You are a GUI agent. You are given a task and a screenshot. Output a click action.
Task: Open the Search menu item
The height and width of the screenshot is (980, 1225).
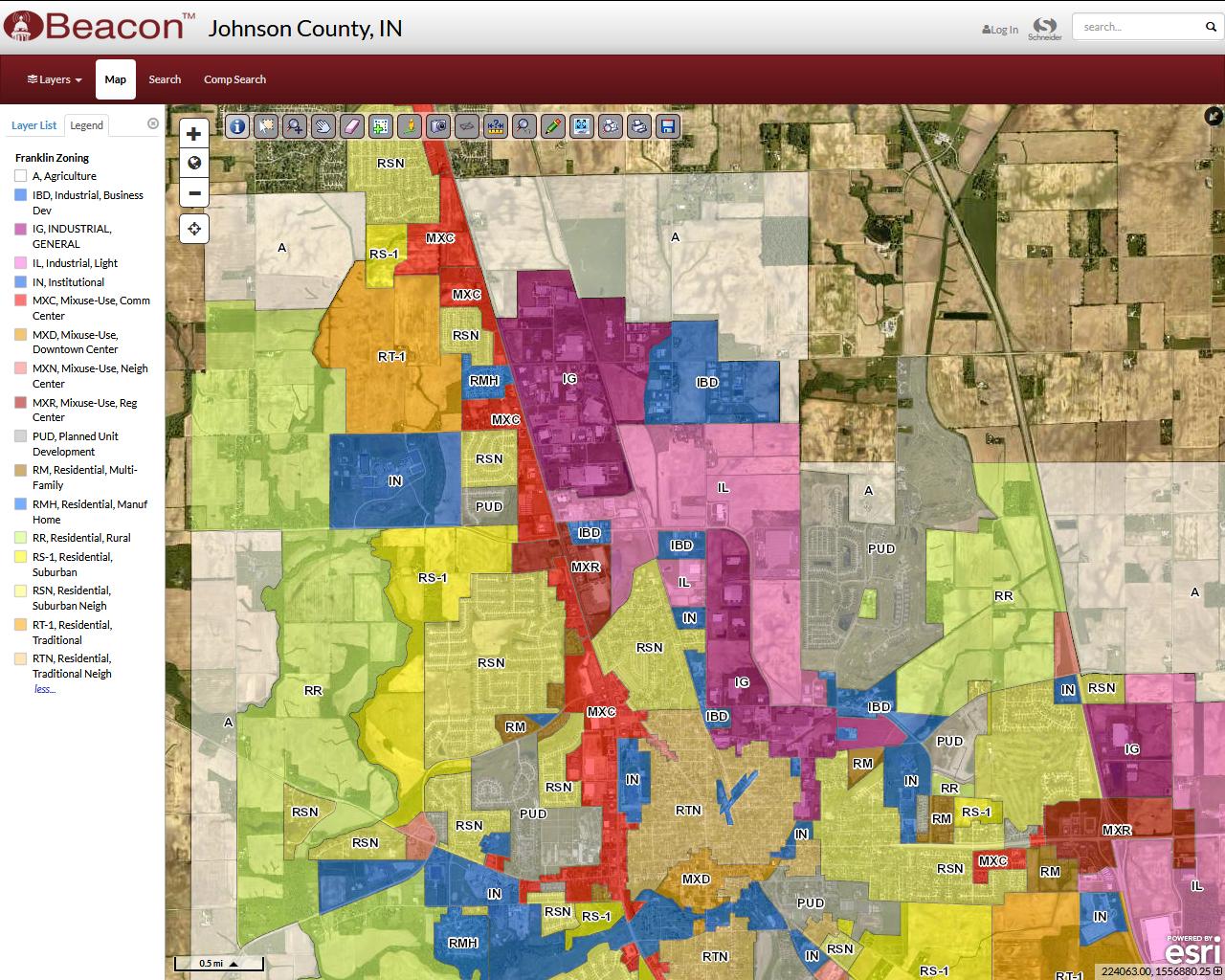click(x=165, y=79)
